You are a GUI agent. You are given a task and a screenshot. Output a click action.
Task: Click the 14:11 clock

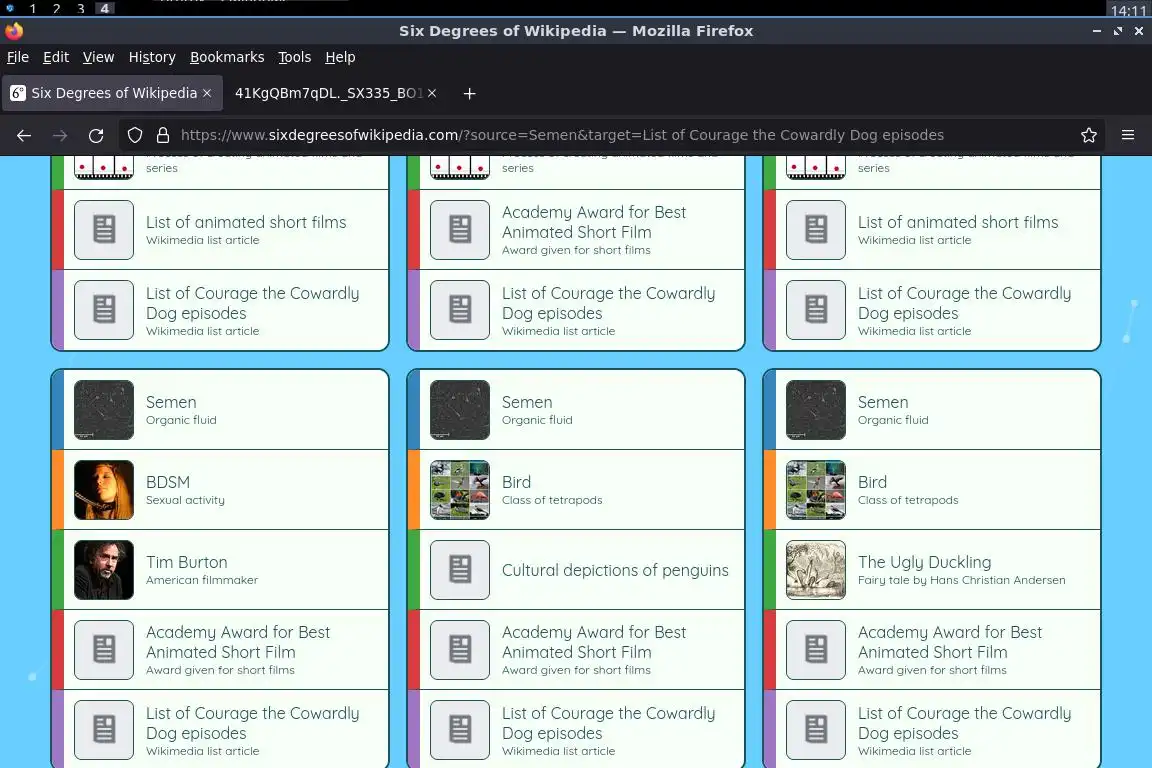pos(1128,11)
